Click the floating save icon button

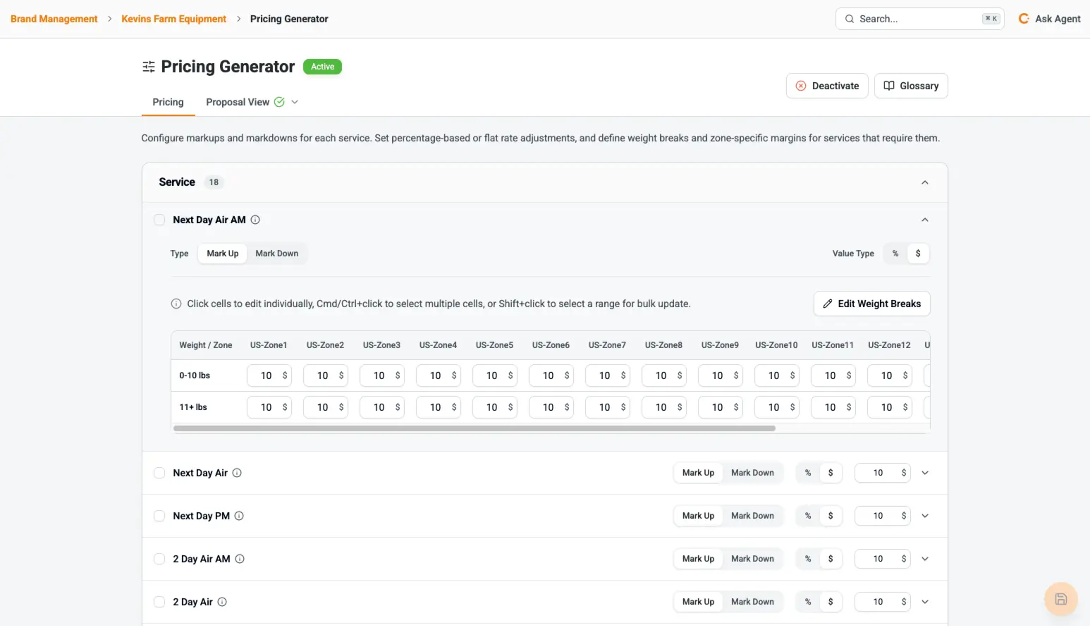1061,599
